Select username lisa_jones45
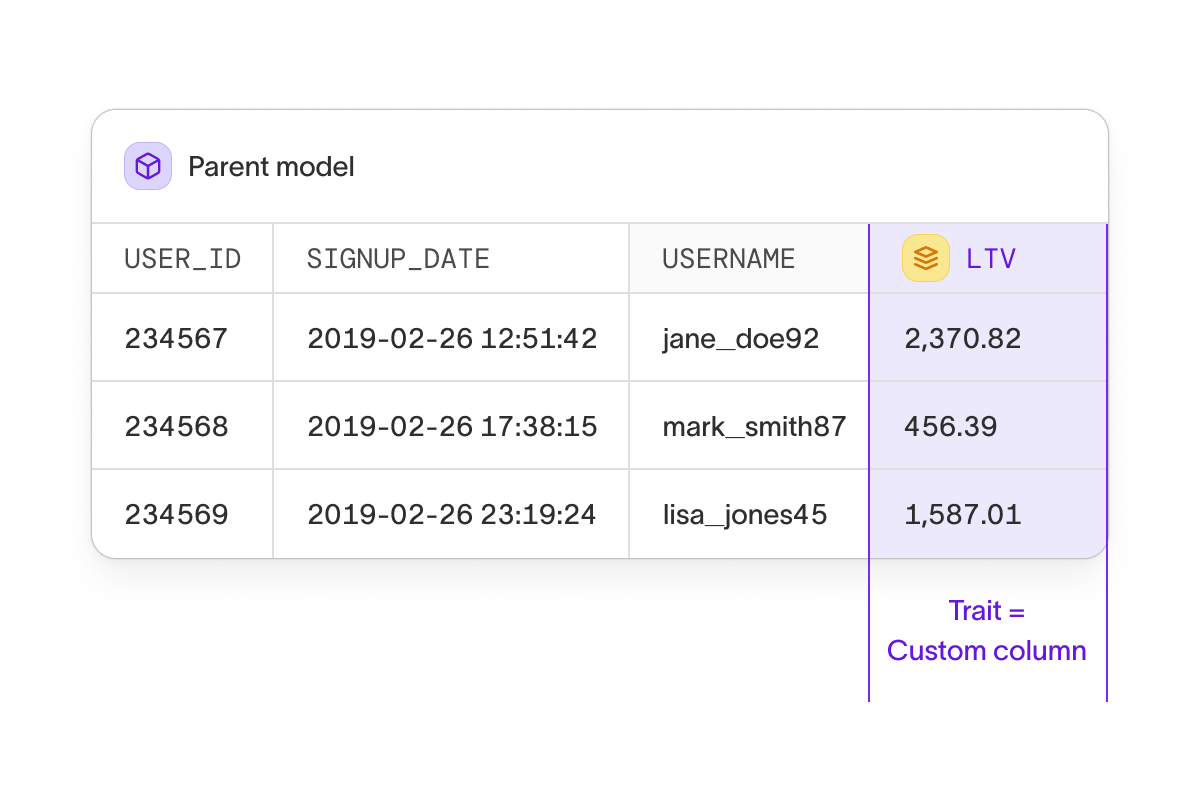Screen dimensions: 1200x804 (744, 515)
